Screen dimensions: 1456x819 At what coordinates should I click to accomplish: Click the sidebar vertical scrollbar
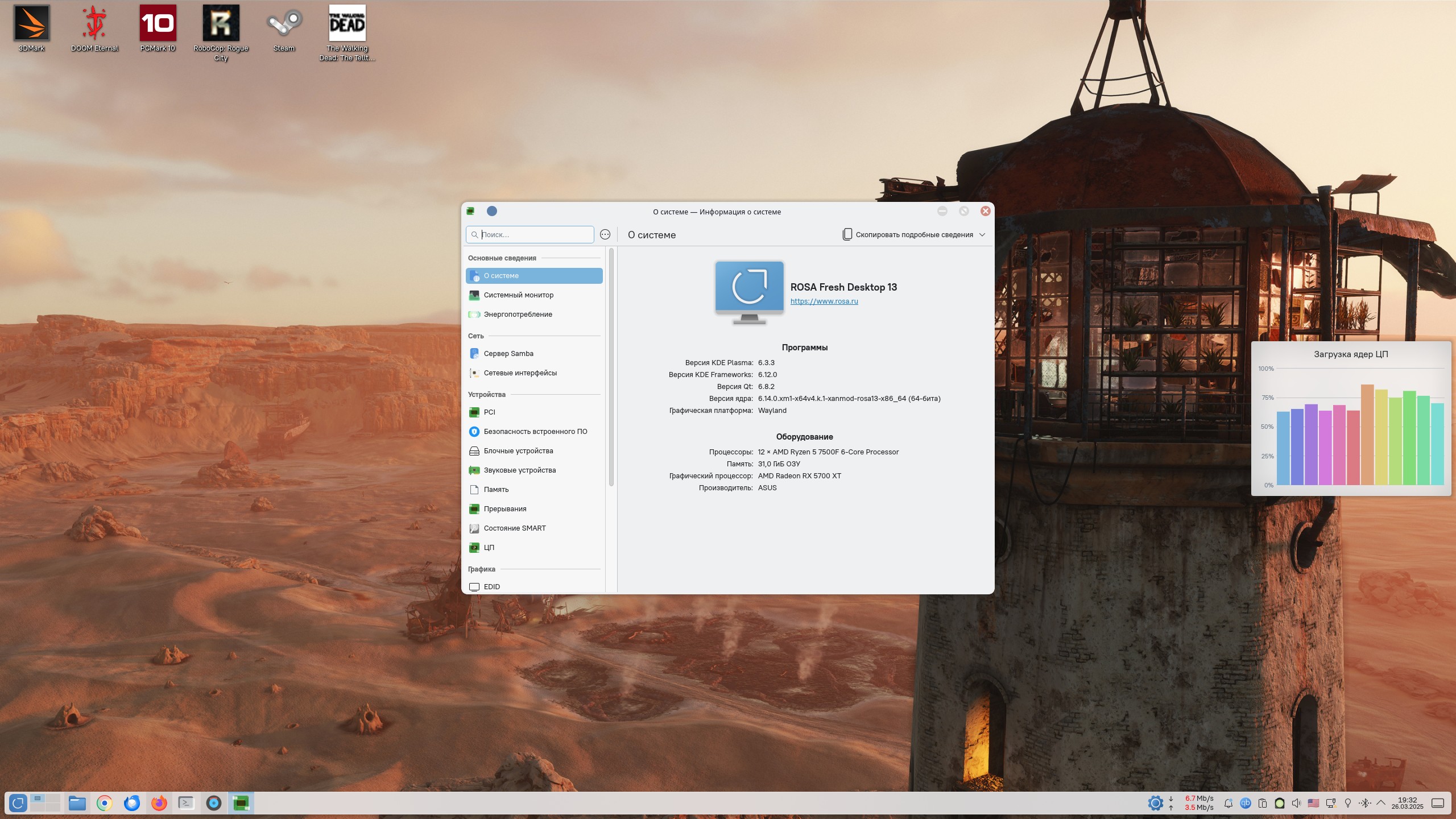click(x=611, y=367)
